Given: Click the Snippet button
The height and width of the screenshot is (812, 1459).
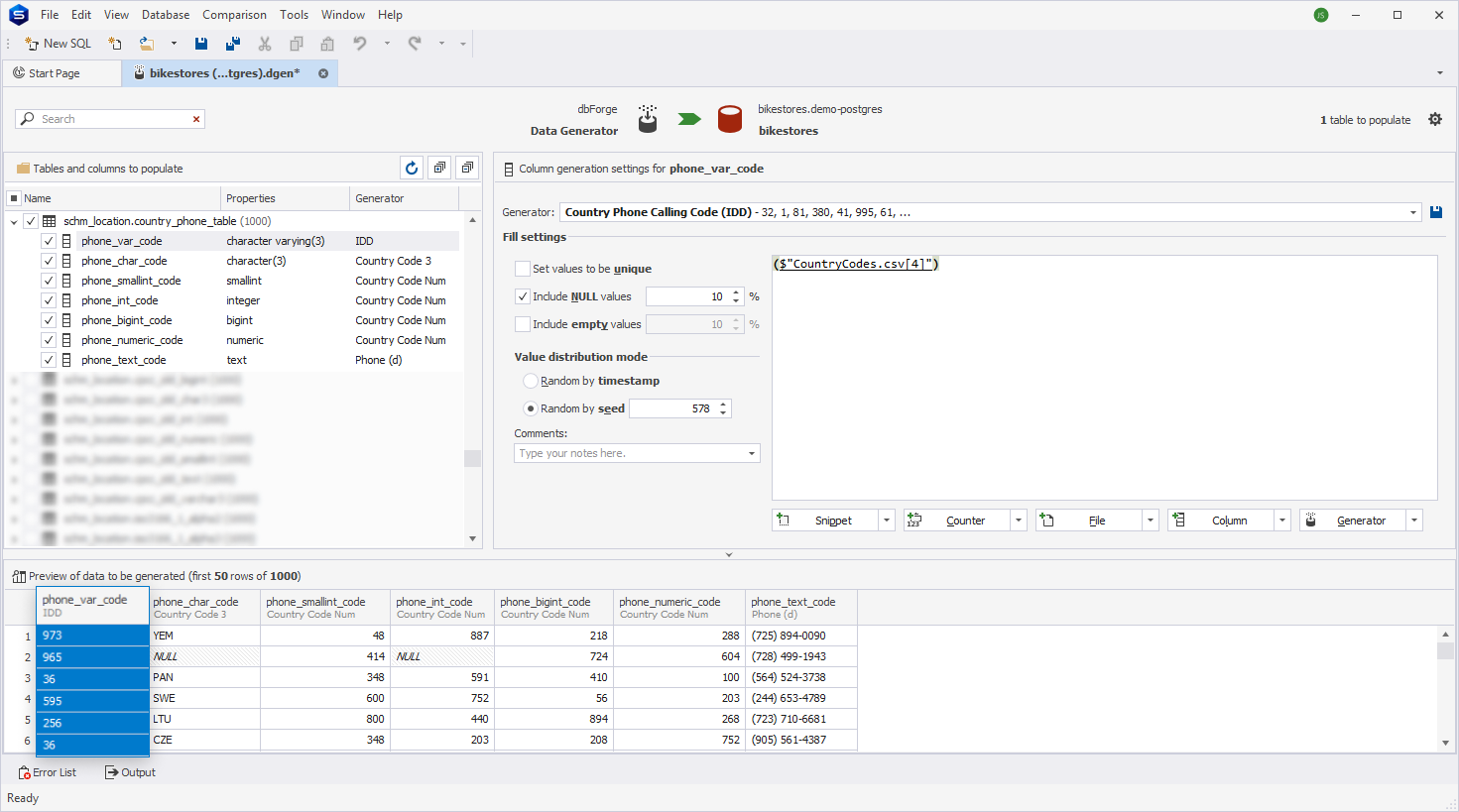Looking at the screenshot, I should (x=825, y=521).
